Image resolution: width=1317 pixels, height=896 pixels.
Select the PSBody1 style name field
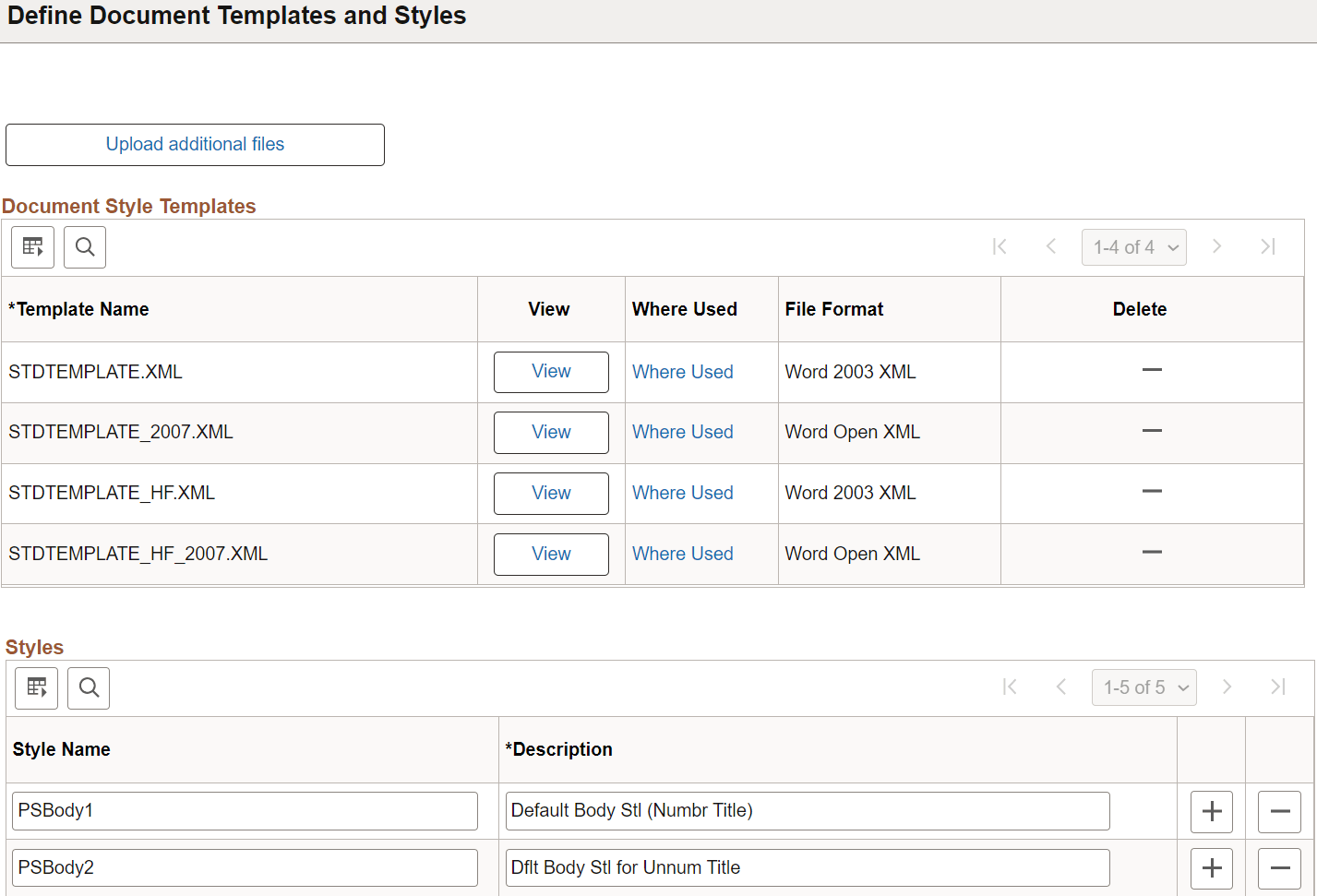click(x=244, y=810)
